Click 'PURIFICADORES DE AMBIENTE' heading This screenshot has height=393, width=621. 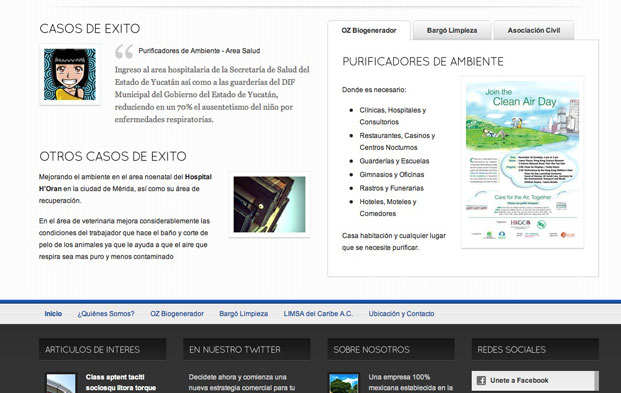(423, 61)
